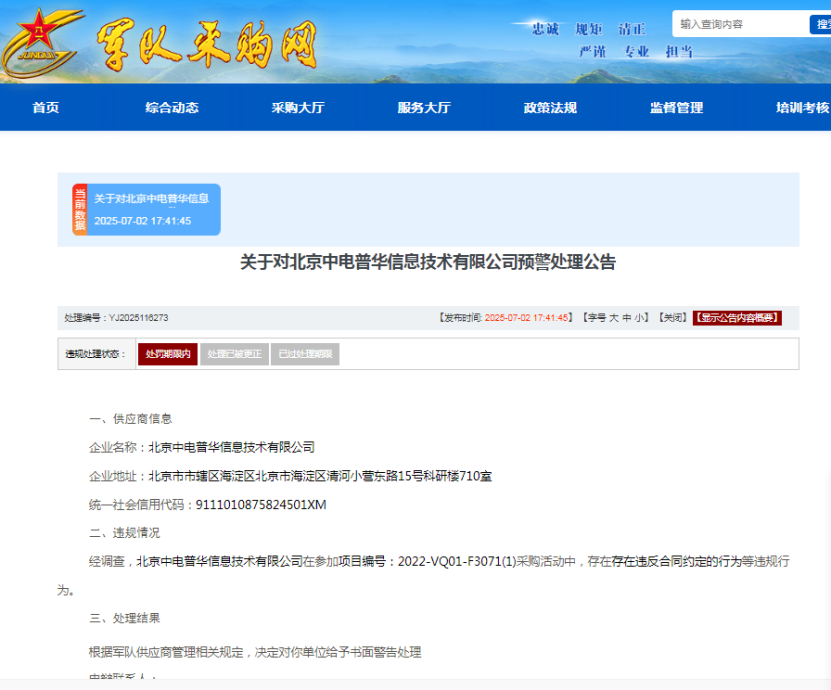Screen dimensions: 831x690
Task: Set font size to 大
Action: pyautogui.click(x=614, y=317)
